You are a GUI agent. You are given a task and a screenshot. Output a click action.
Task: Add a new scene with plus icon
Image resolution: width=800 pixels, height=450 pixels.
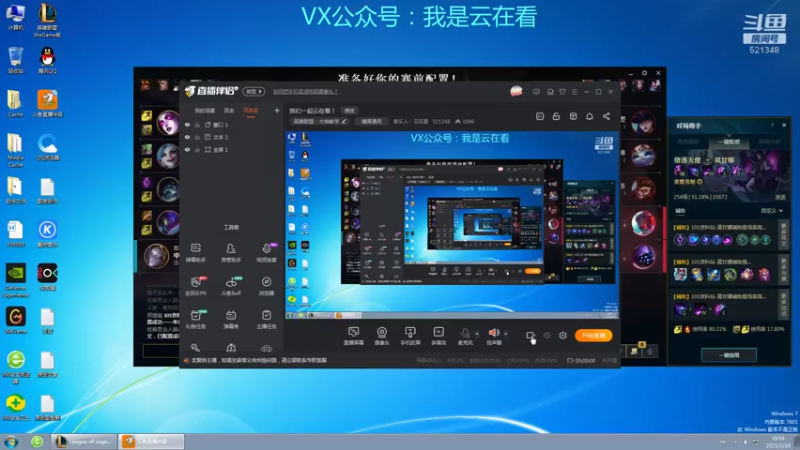tap(277, 110)
